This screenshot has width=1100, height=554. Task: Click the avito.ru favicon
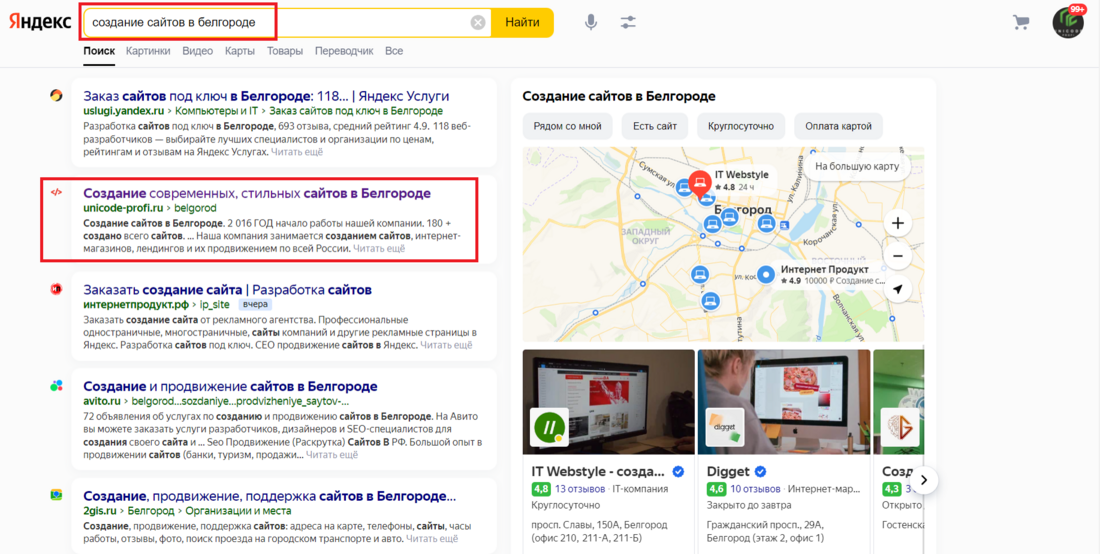[56, 386]
